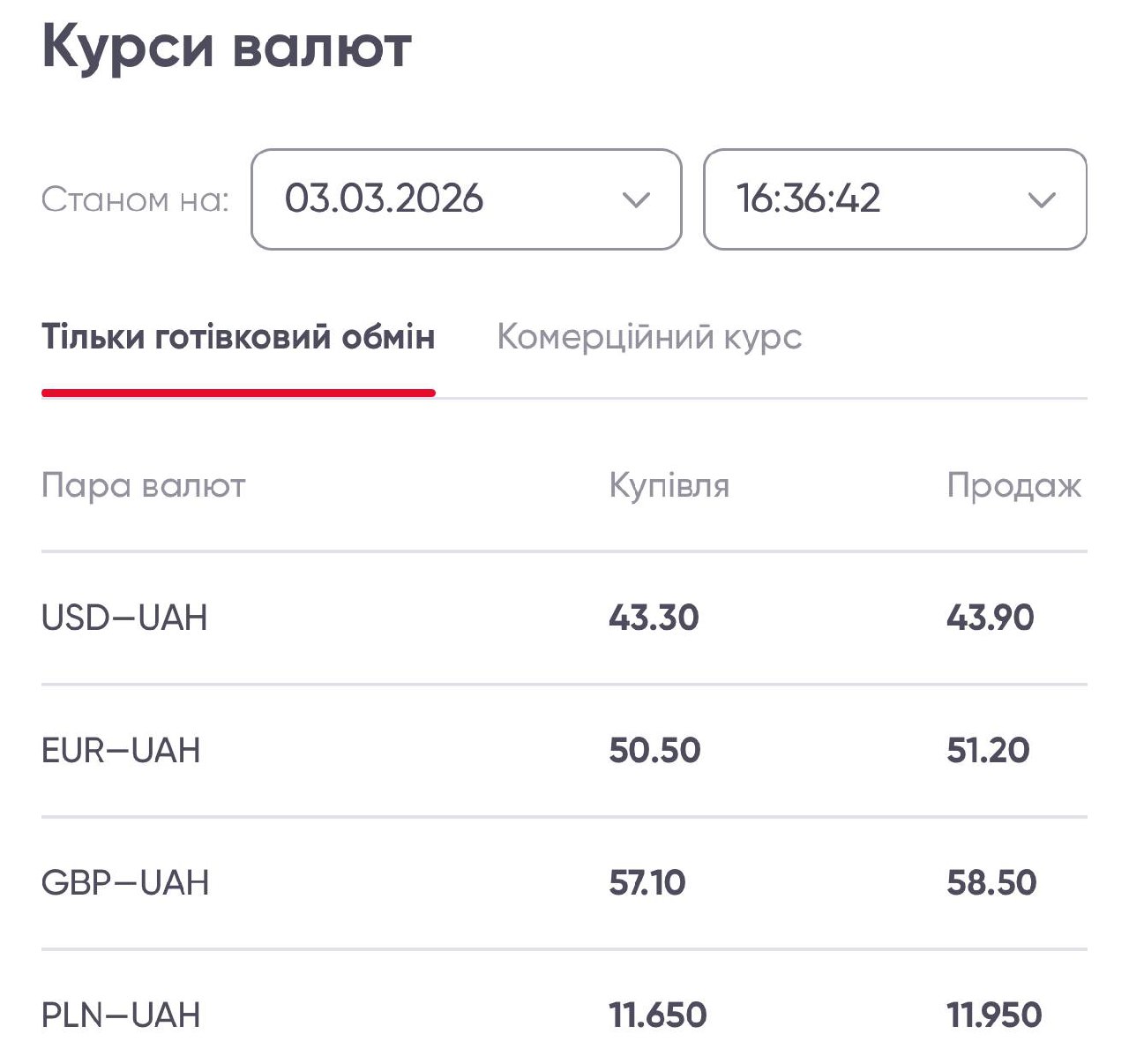Select the EUR–UAH currency pair label
The height and width of the screenshot is (1064, 1129).
121,751
